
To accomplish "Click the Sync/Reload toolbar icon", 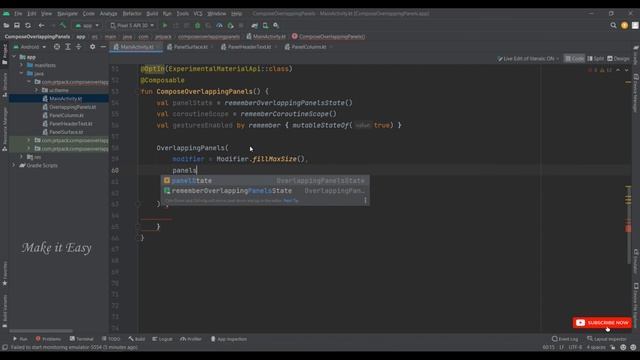I will click(28, 25).
